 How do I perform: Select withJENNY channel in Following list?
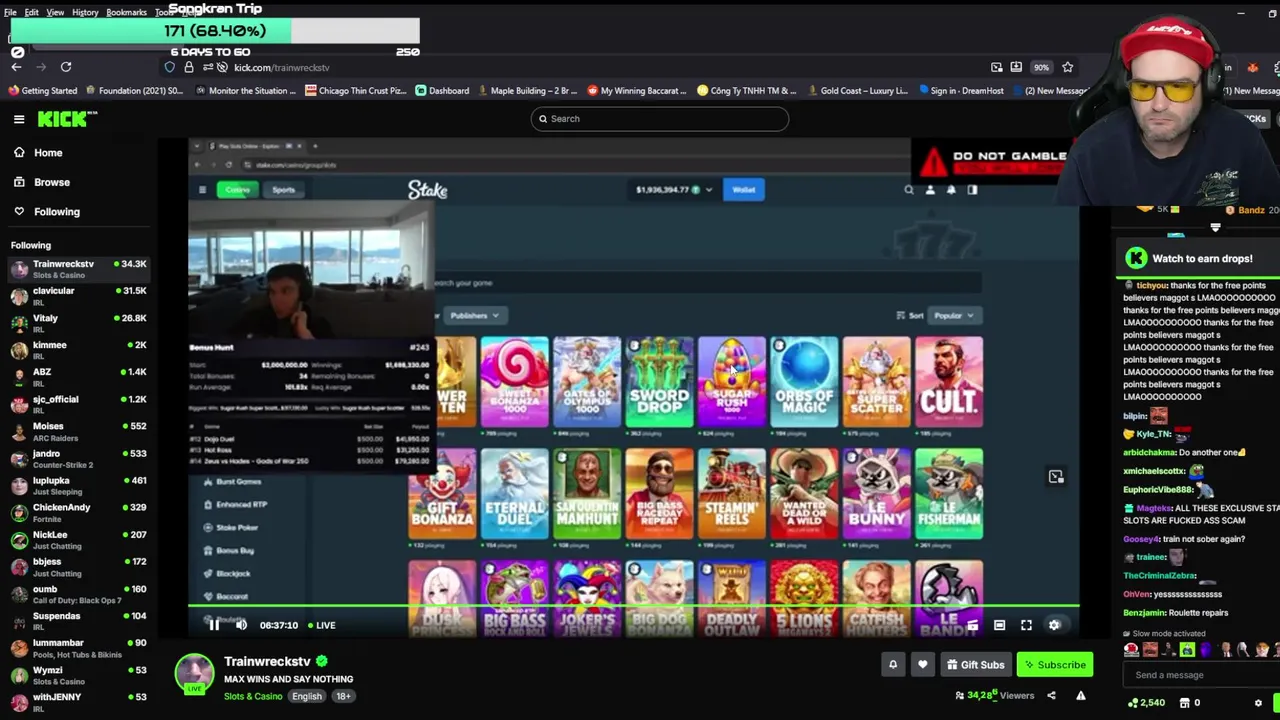[x=78, y=702]
